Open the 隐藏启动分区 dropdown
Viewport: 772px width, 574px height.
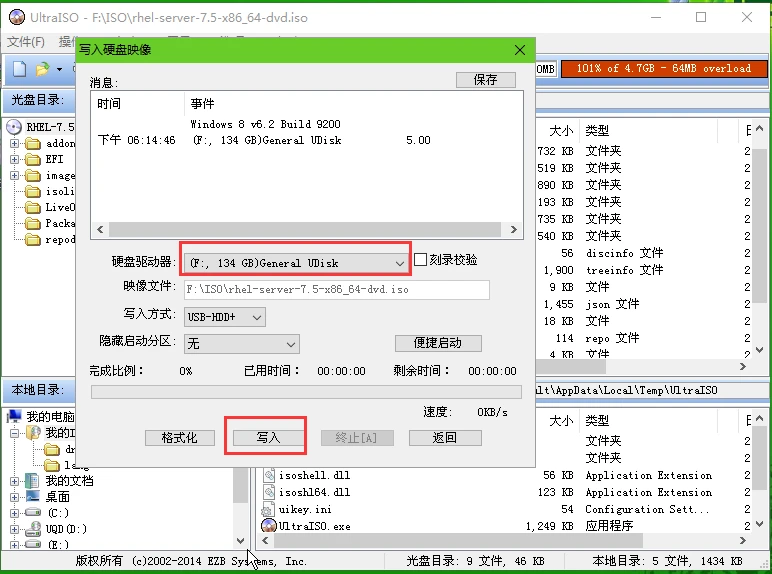pos(242,344)
